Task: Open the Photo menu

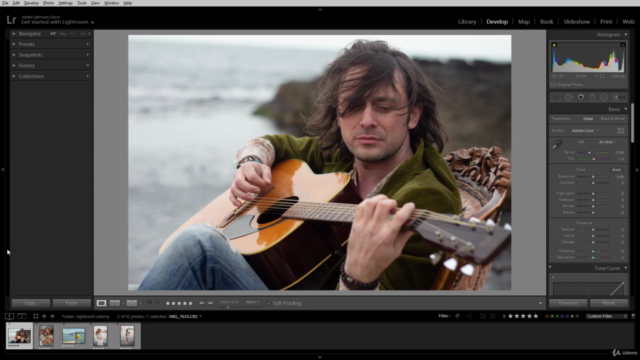Action: tap(48, 3)
